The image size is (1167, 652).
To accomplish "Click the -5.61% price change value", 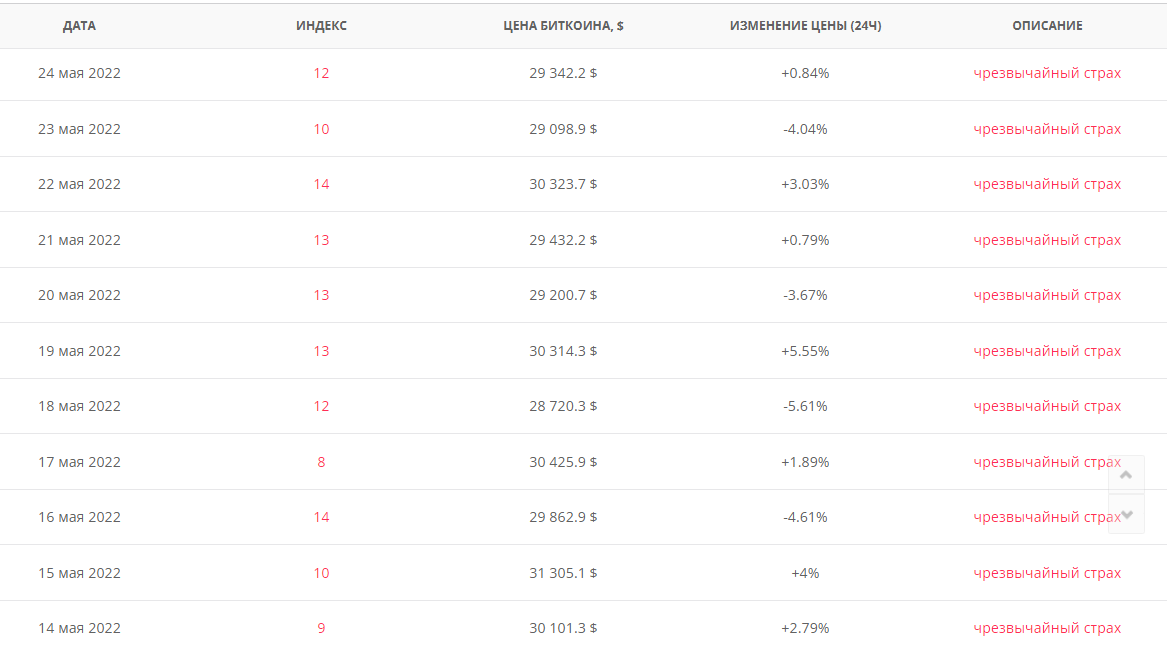I will [x=805, y=406].
